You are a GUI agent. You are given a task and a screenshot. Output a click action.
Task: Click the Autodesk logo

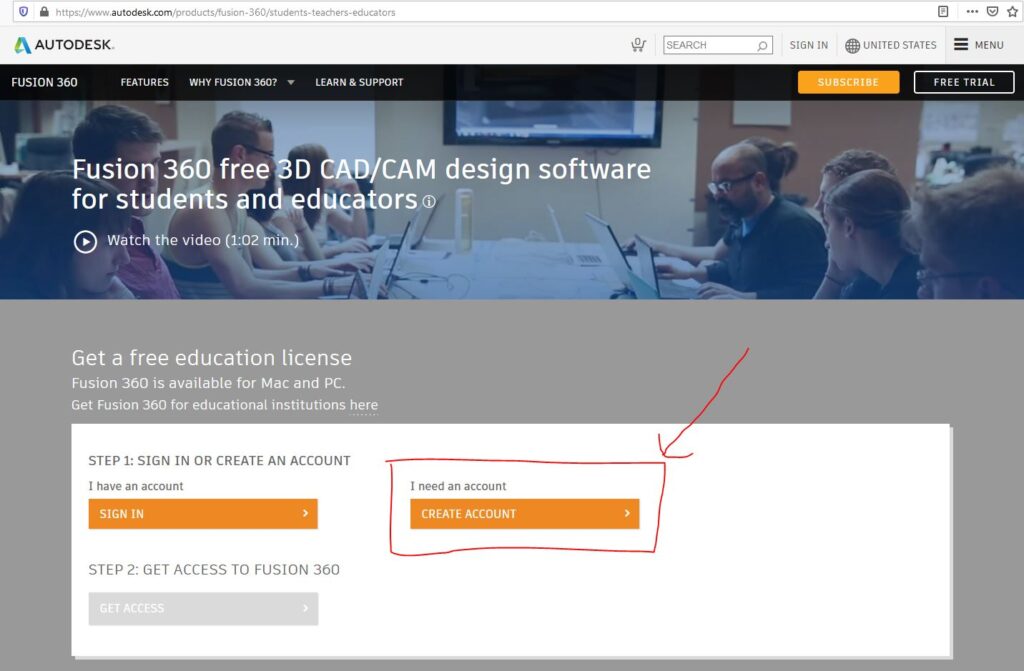pos(64,45)
